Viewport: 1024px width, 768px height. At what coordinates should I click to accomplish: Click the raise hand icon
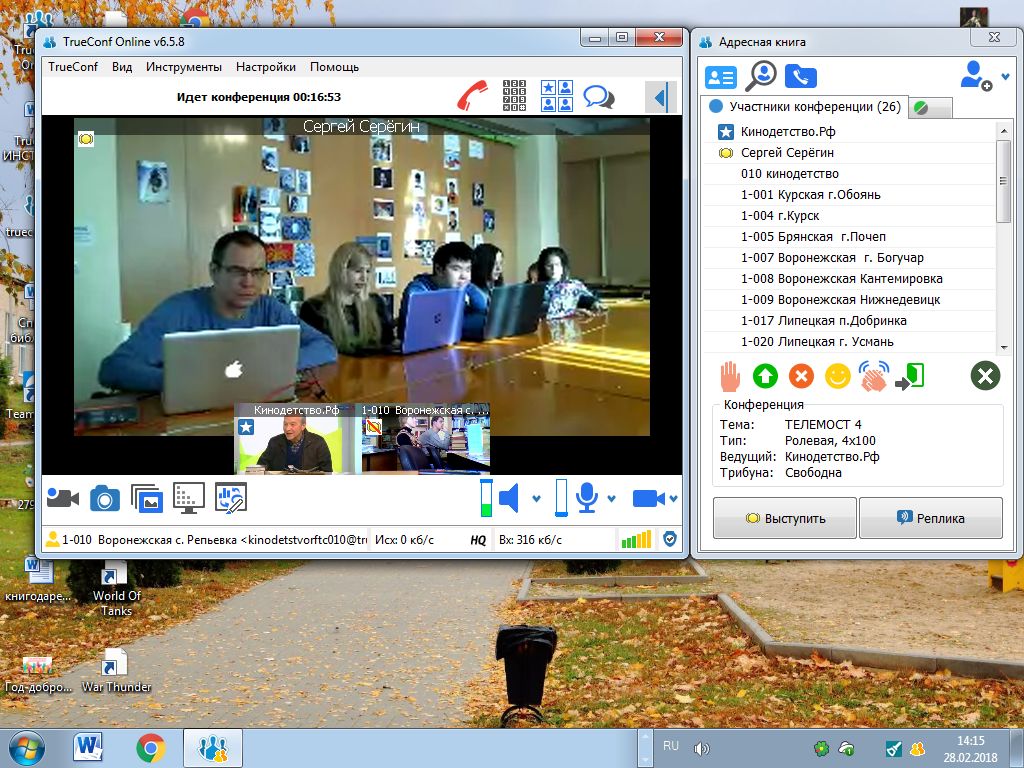729,376
